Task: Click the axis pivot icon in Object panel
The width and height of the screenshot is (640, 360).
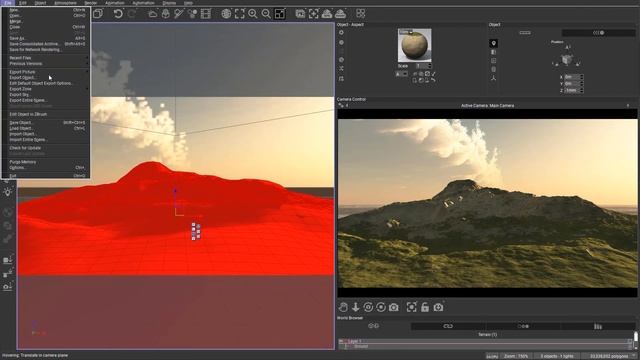Action: [x=493, y=78]
